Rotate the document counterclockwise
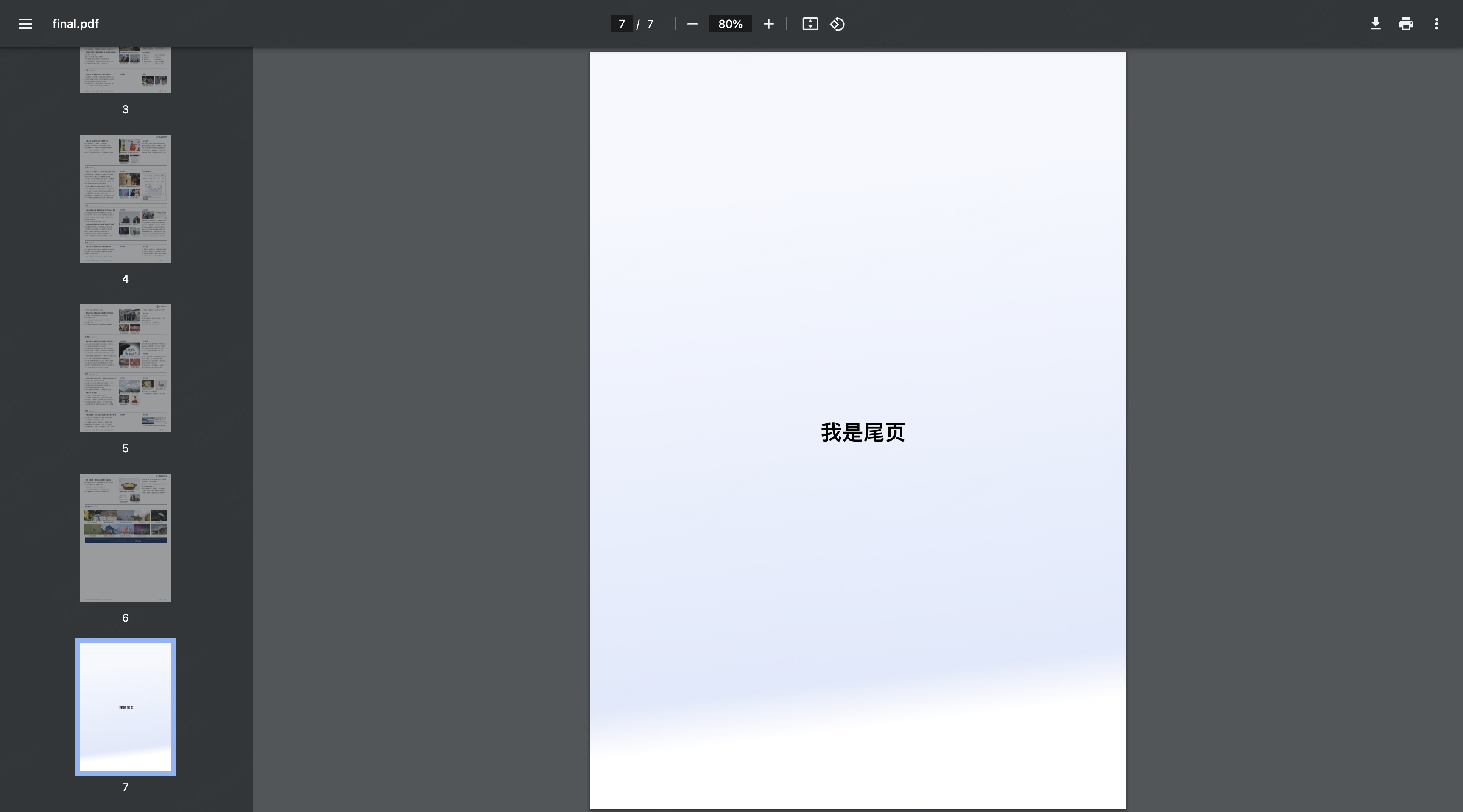Viewport: 1463px width, 812px height. (x=838, y=24)
